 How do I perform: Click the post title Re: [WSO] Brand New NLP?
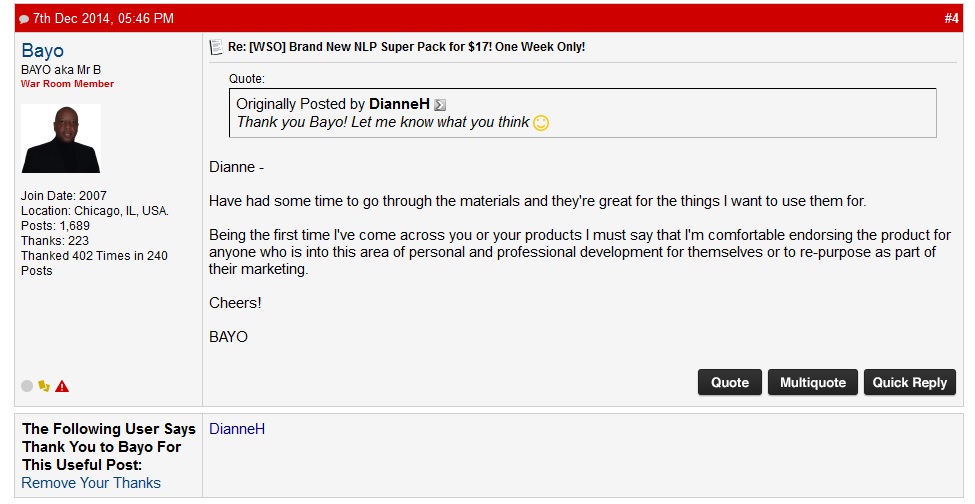[x=407, y=47]
